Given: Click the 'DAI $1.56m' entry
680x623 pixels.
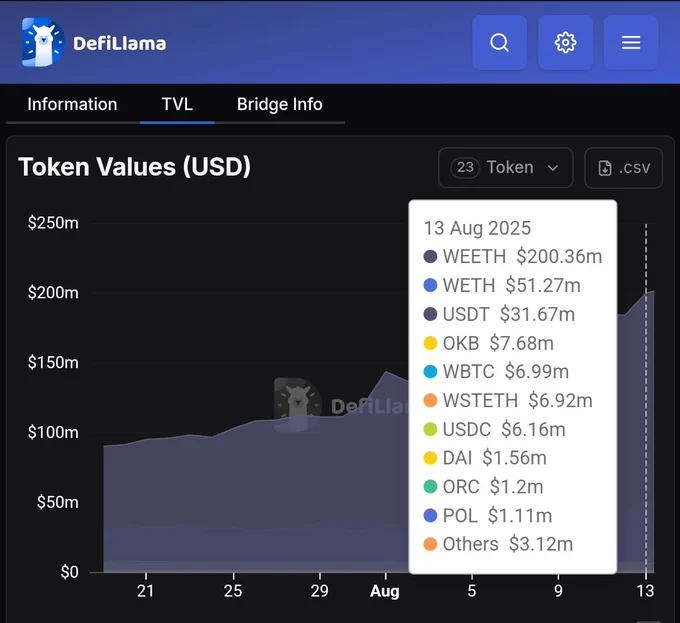Looking at the screenshot, I should 485,458.
